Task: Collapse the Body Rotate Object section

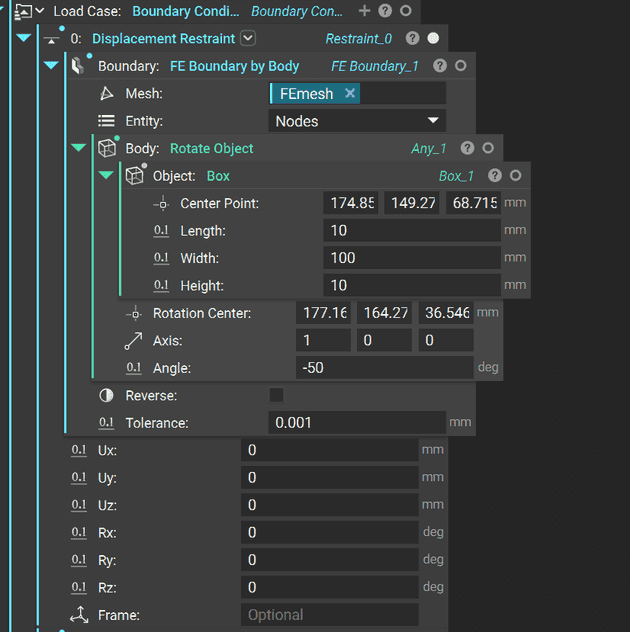Action: 79,148
